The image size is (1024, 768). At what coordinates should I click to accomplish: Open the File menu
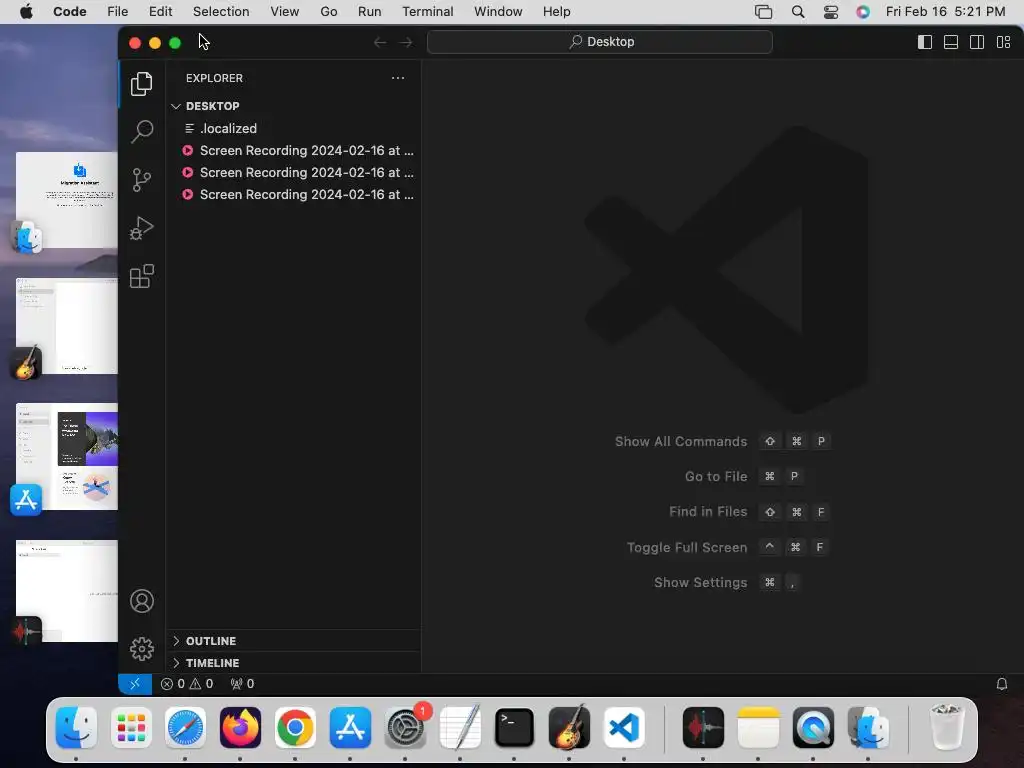pyautogui.click(x=118, y=12)
